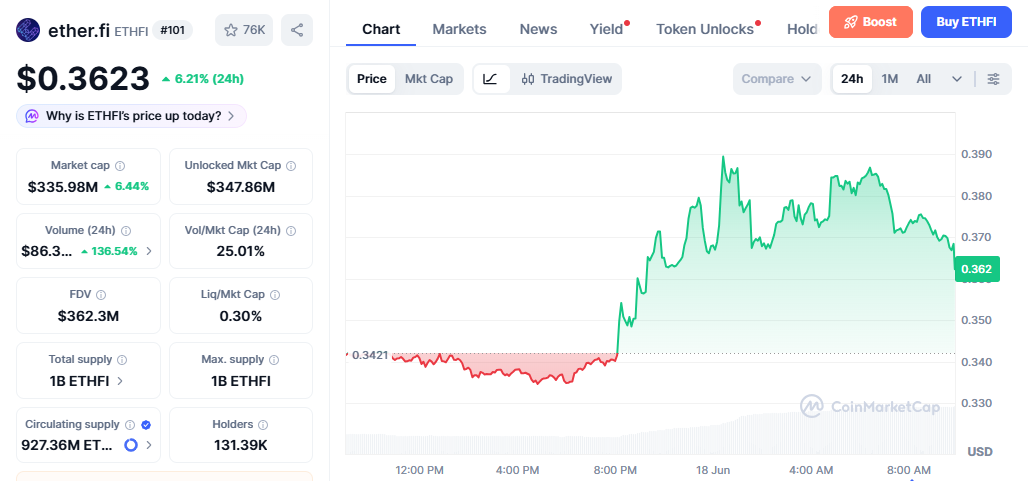Click the AI chat icon in price question
The width and height of the screenshot is (1028, 481).
(x=31, y=116)
